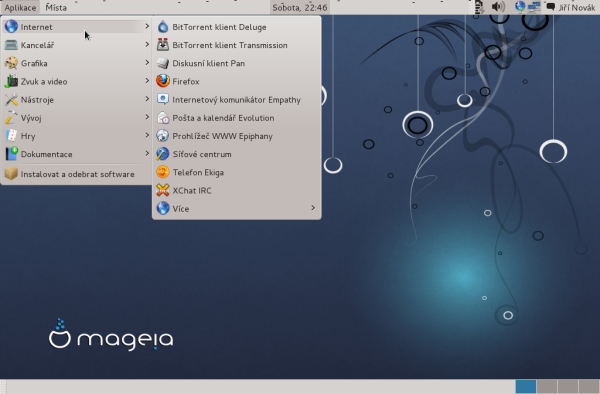
Task: Expand the Více submenu
Action: 236,209
